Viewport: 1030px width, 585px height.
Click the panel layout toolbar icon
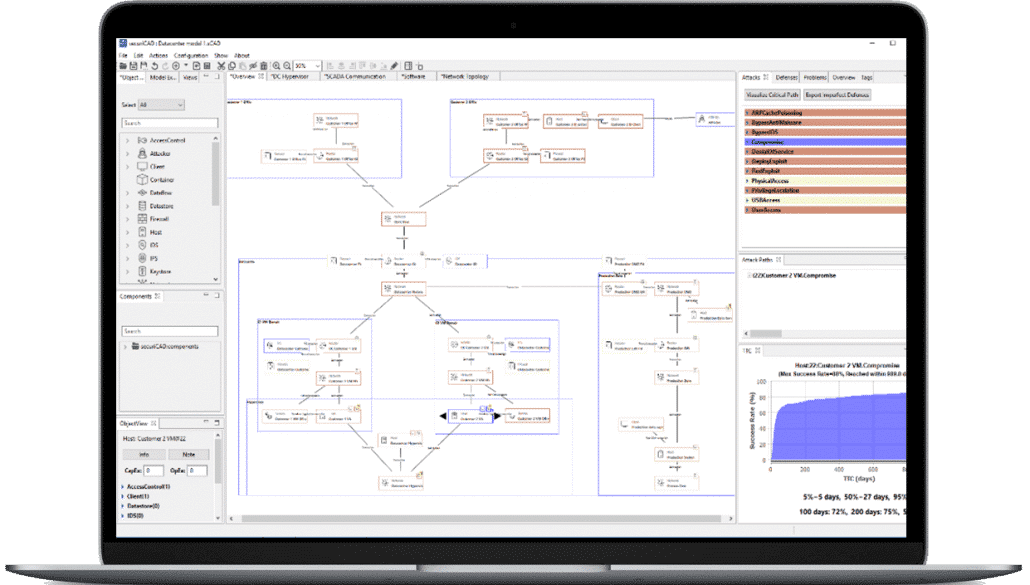point(408,66)
